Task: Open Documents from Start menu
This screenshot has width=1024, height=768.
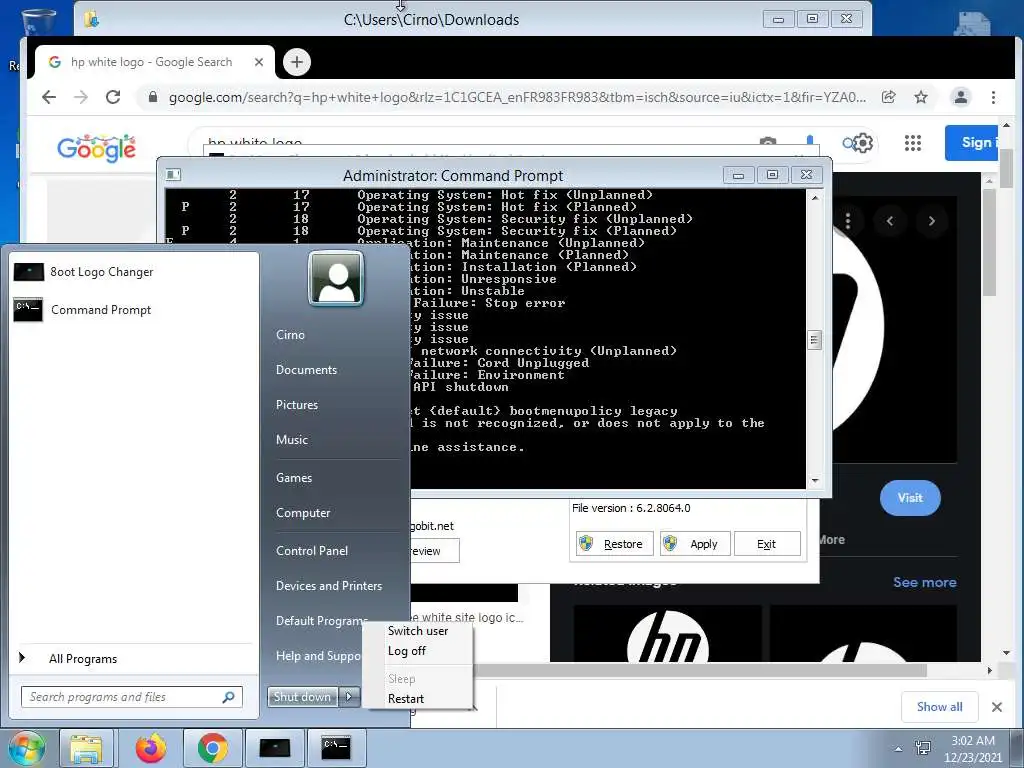Action: [306, 370]
